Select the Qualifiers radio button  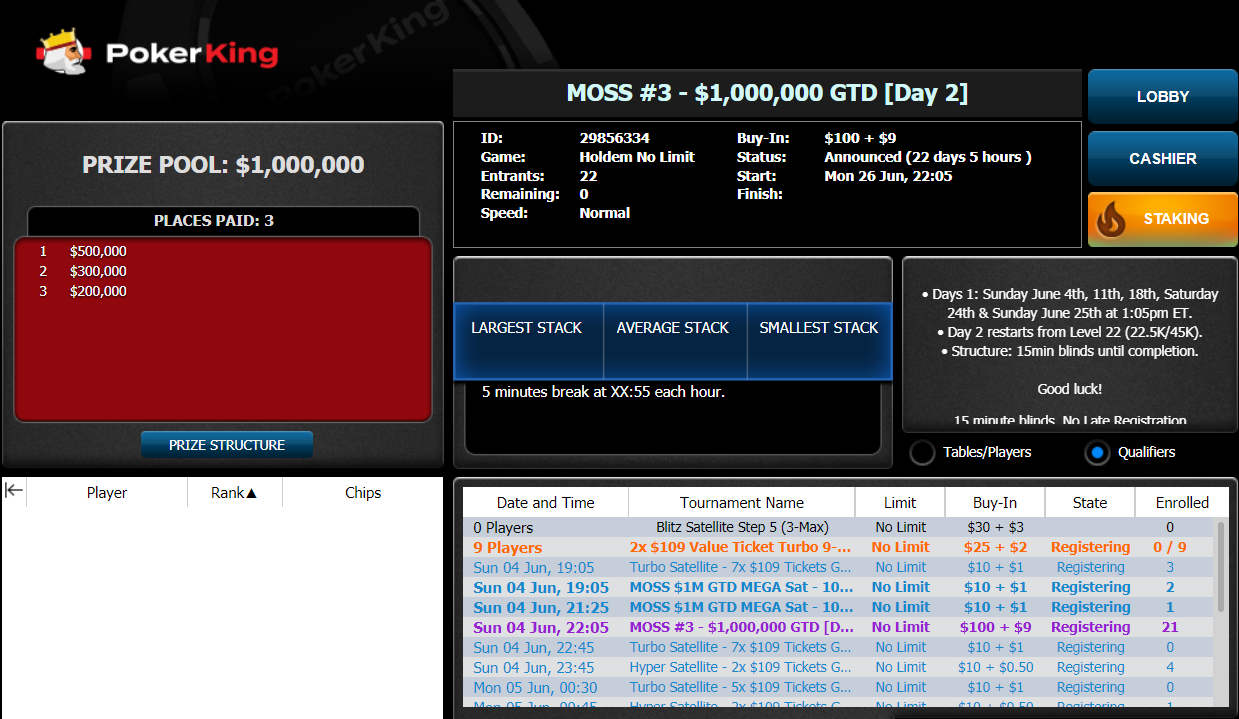1097,453
